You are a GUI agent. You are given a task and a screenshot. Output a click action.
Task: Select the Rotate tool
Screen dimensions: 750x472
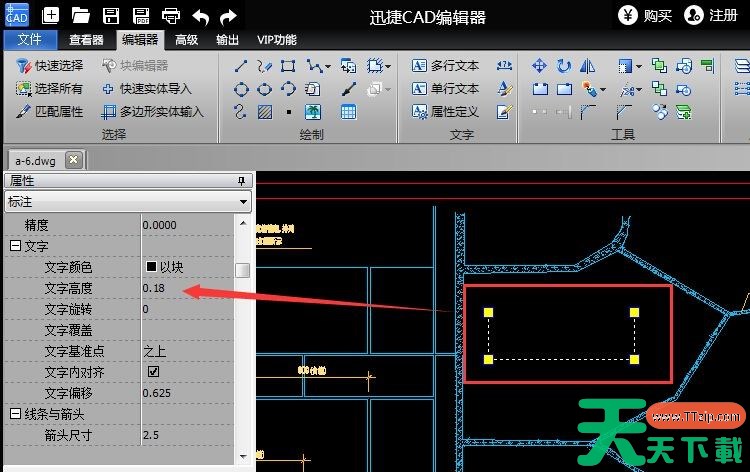pyautogui.click(x=564, y=66)
